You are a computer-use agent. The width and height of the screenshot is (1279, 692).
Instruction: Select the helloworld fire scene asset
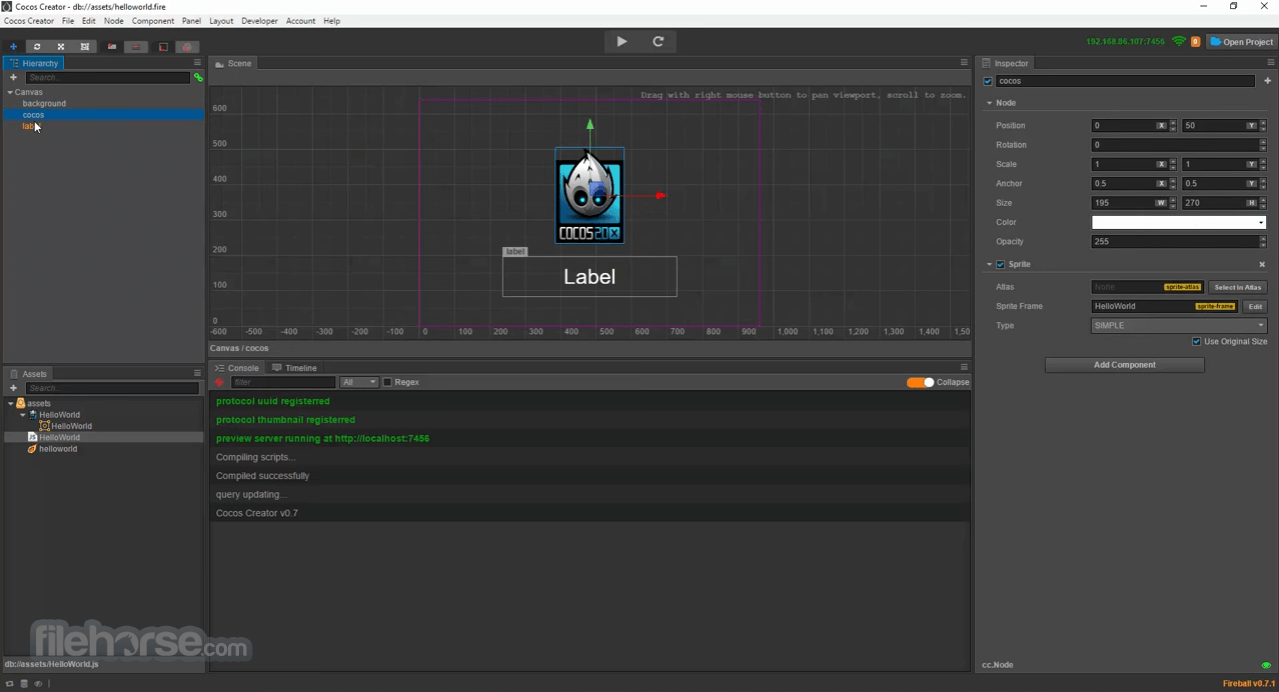pos(58,449)
